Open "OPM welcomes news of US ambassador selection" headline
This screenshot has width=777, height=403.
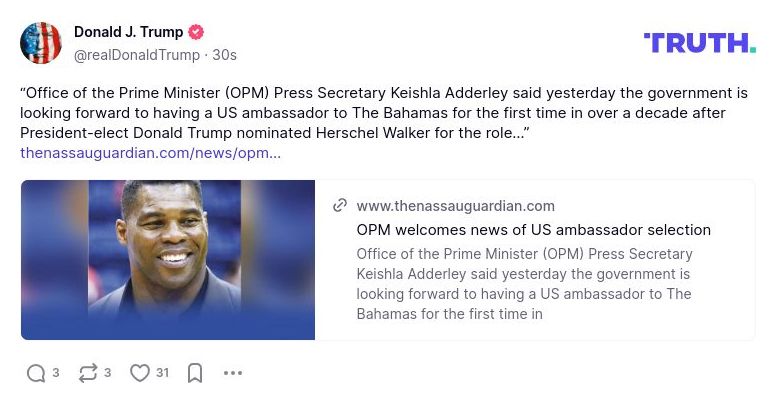coord(533,230)
